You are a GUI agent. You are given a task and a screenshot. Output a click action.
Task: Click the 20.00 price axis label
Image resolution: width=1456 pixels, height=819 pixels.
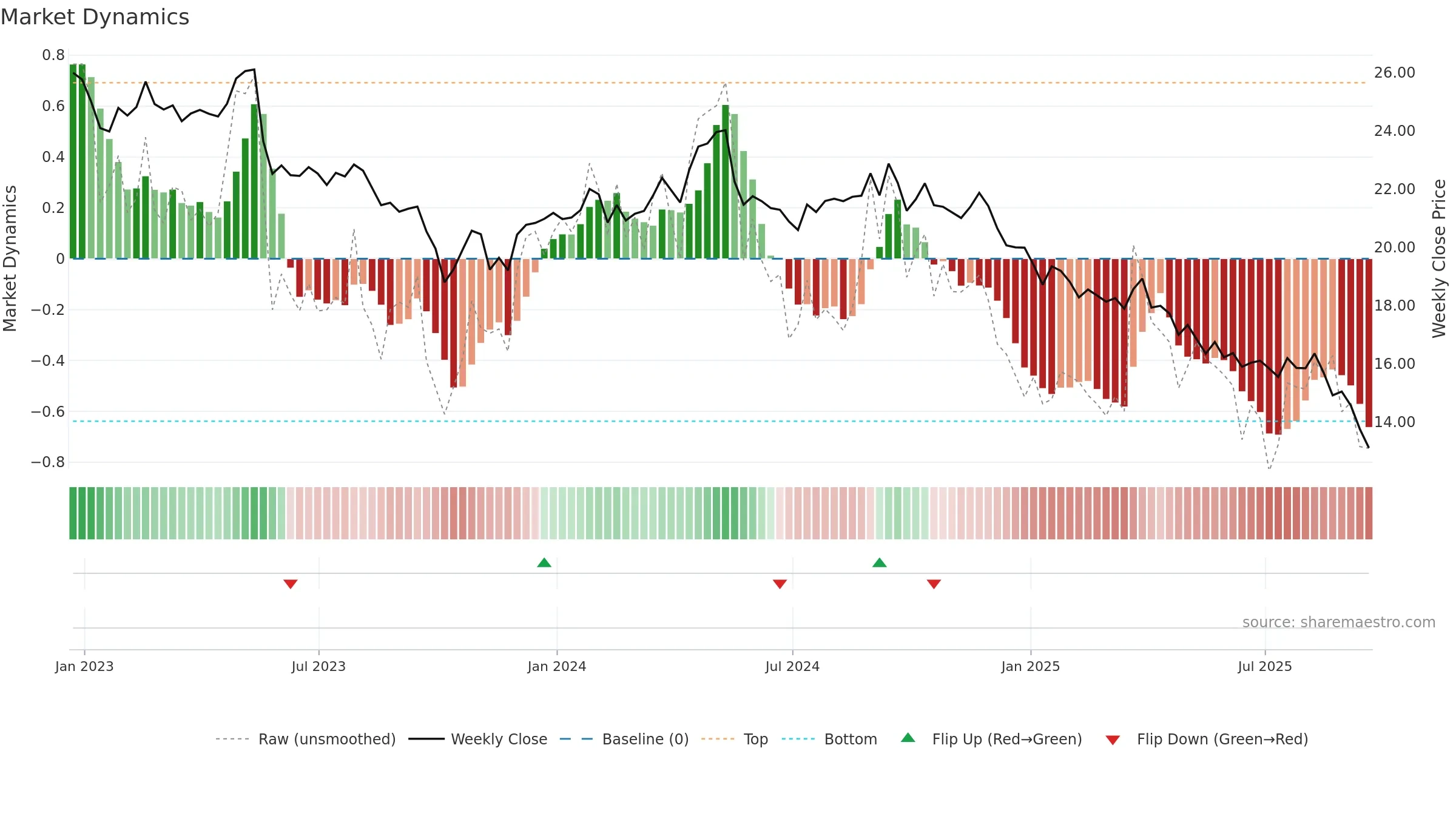tap(1395, 247)
